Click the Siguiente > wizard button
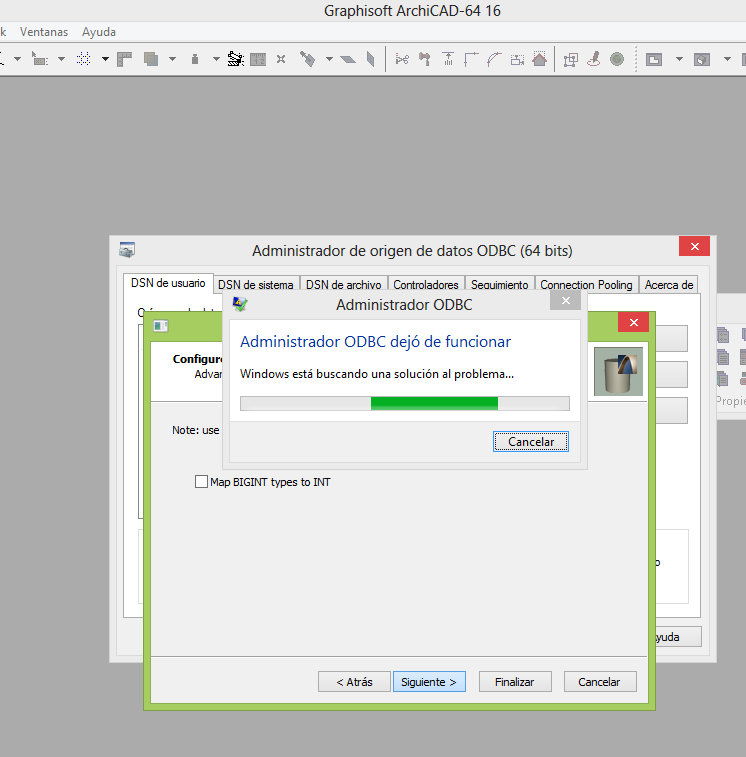This screenshot has height=757, width=746. point(429,681)
